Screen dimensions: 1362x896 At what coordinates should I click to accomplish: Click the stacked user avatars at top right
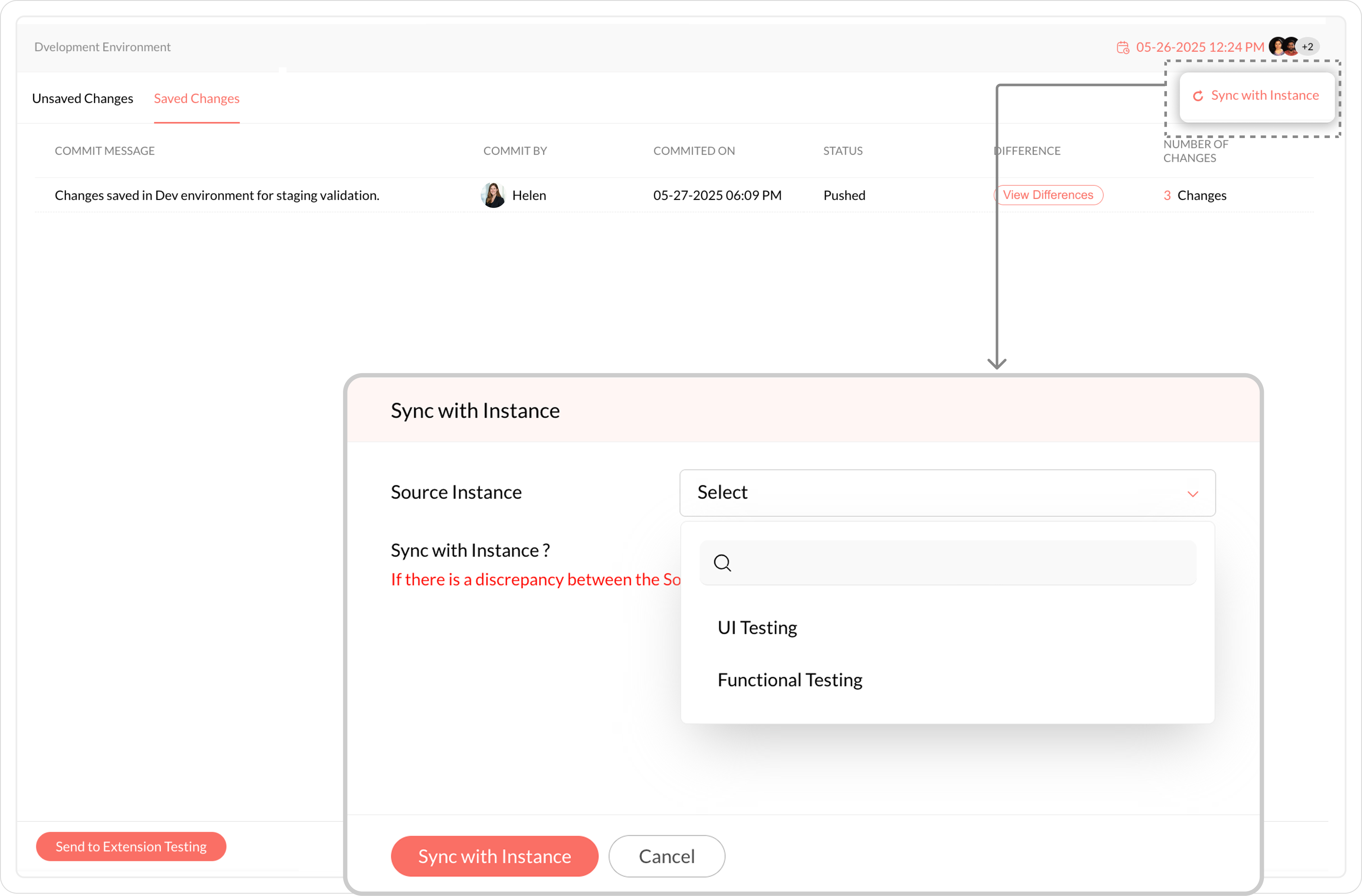pos(1283,46)
